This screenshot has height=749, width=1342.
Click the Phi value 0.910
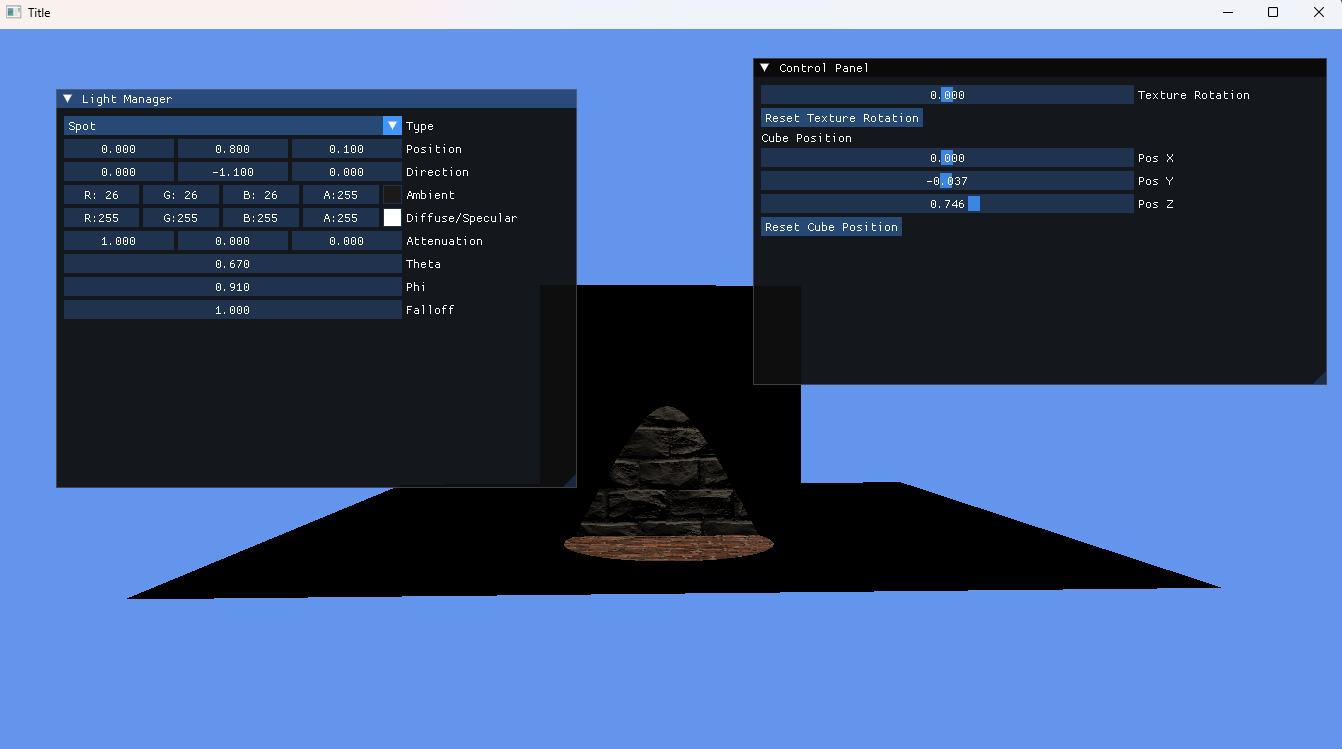233,287
